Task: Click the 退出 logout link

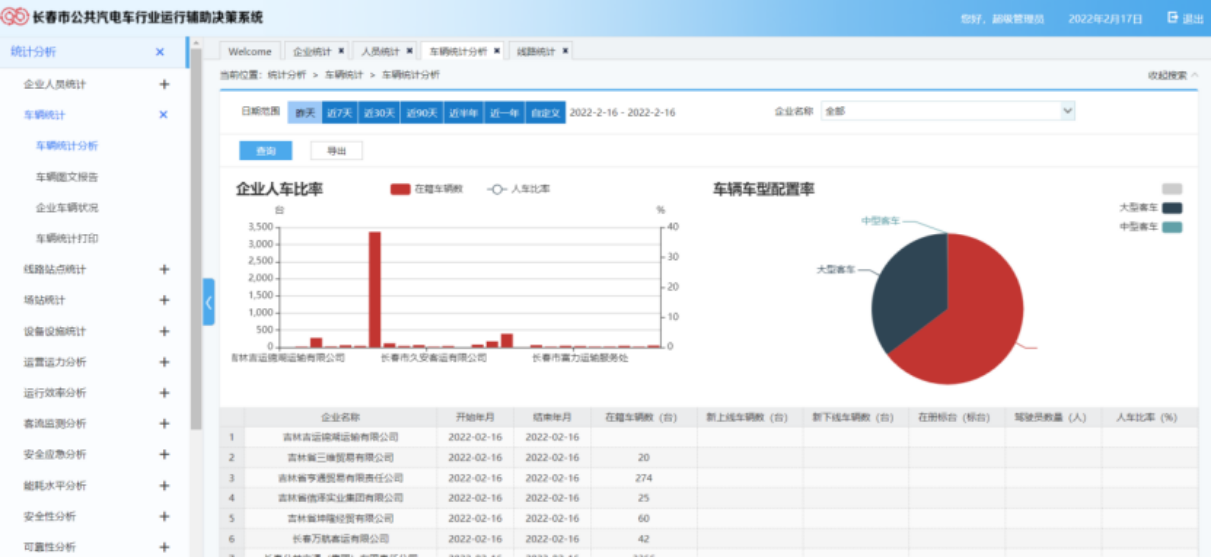Action: (x=1193, y=18)
